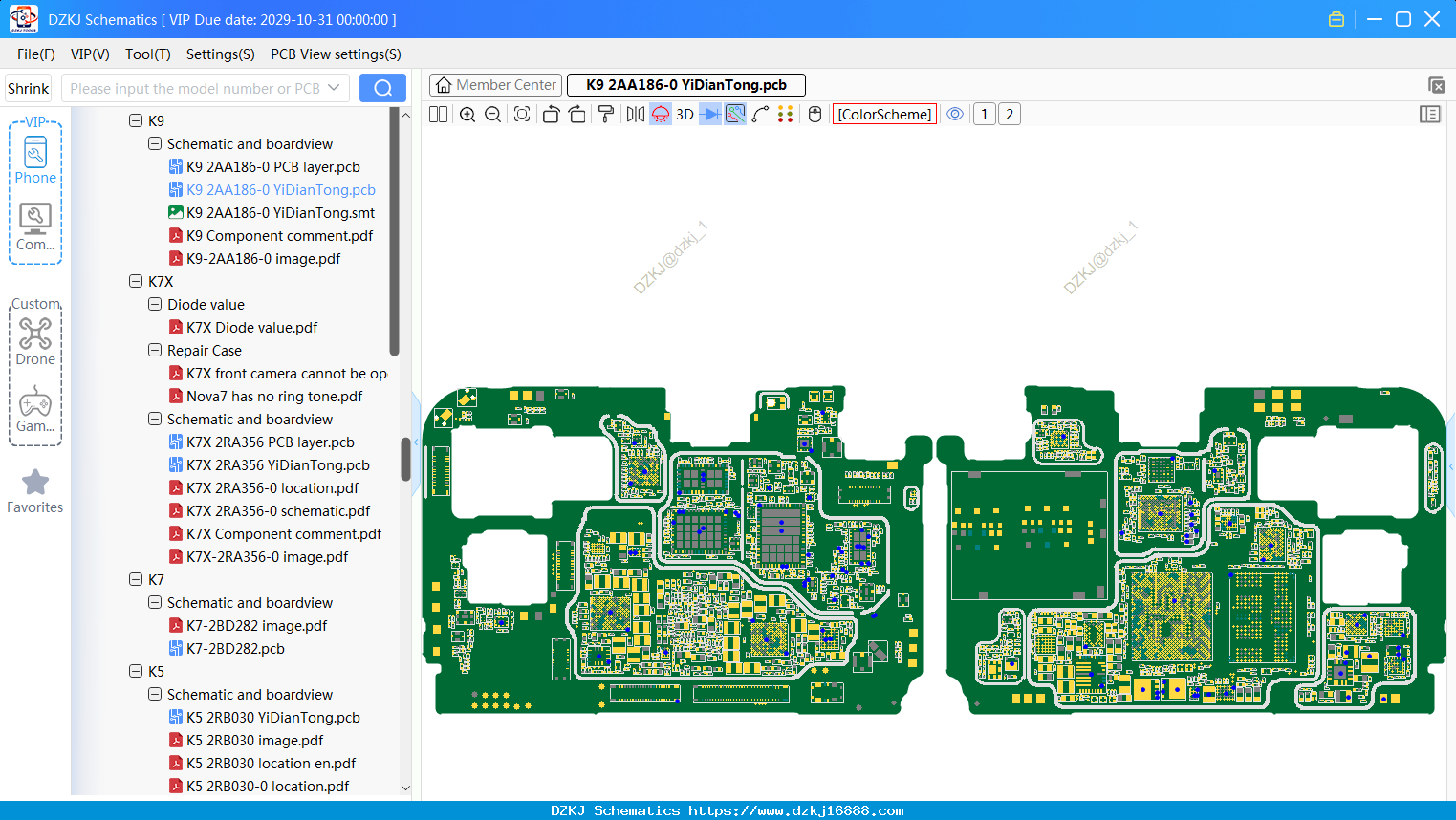Open the colored dots grid tool
Image resolution: width=1456 pixels, height=820 pixels.
pyautogui.click(x=786, y=115)
